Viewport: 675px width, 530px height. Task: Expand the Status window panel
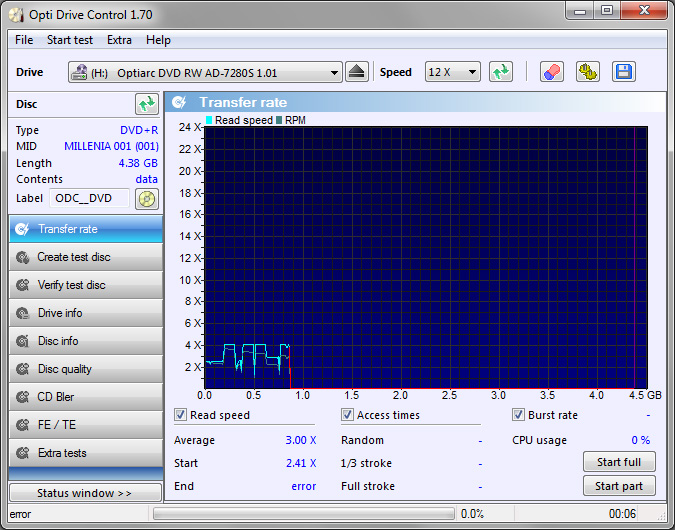pos(85,493)
